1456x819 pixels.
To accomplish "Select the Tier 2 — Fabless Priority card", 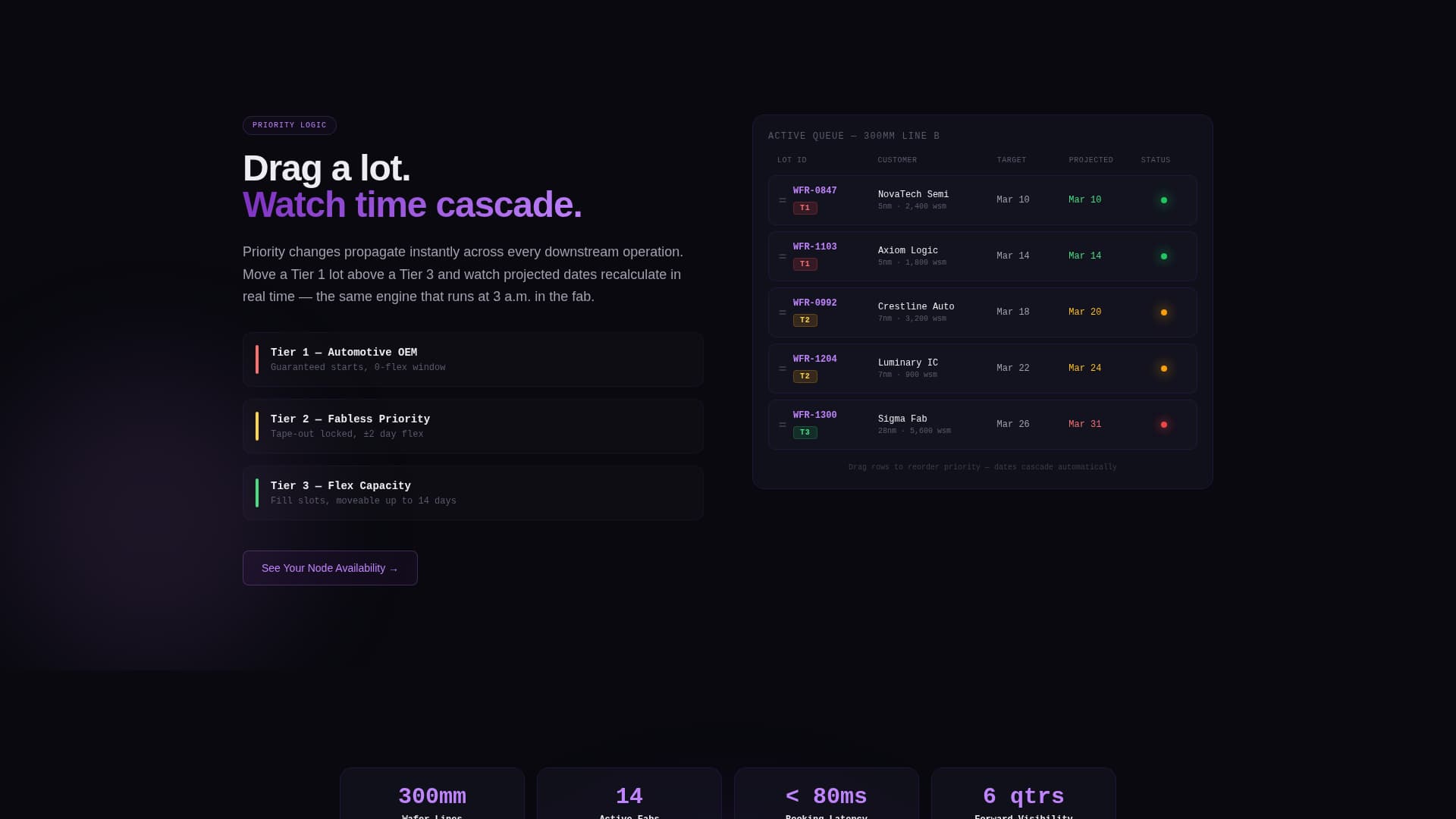I will coord(472,426).
